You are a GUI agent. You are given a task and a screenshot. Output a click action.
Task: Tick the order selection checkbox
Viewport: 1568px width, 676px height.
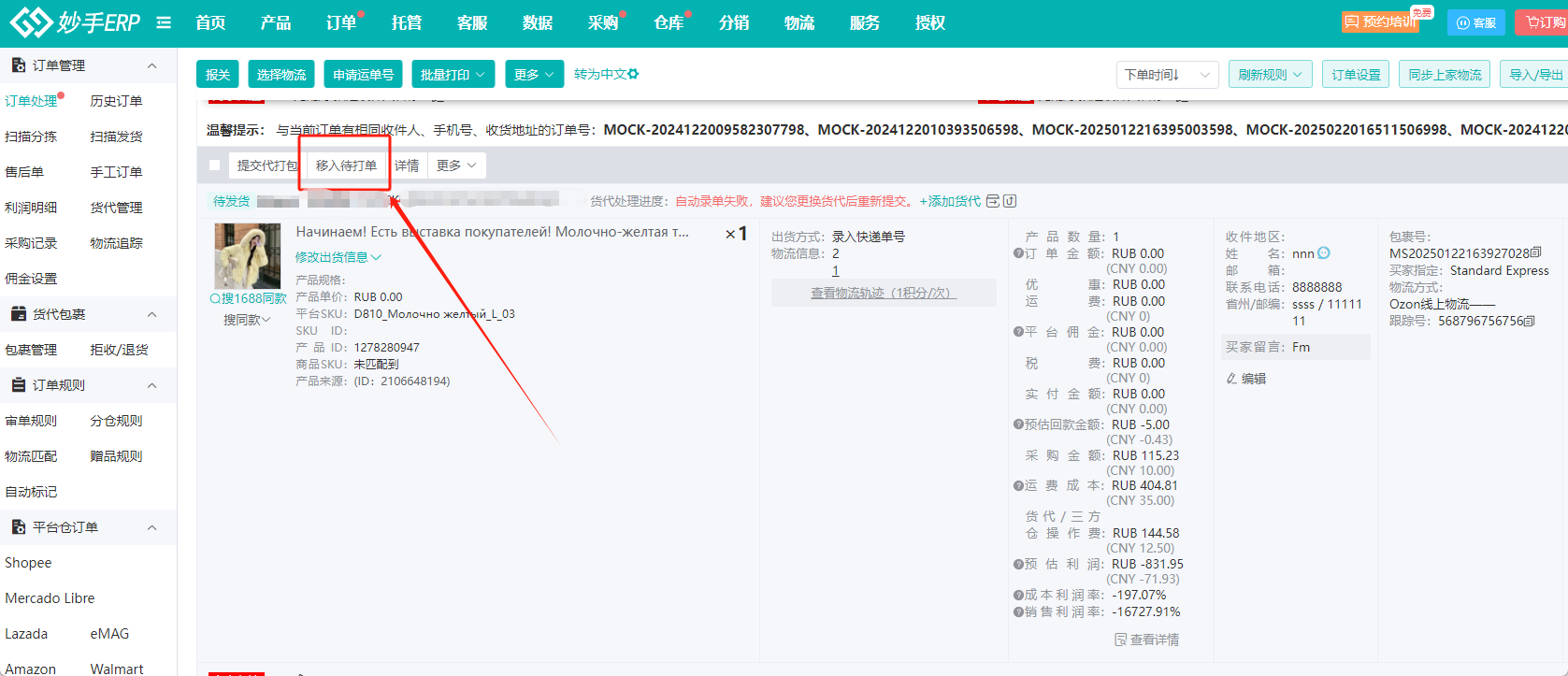(x=215, y=165)
